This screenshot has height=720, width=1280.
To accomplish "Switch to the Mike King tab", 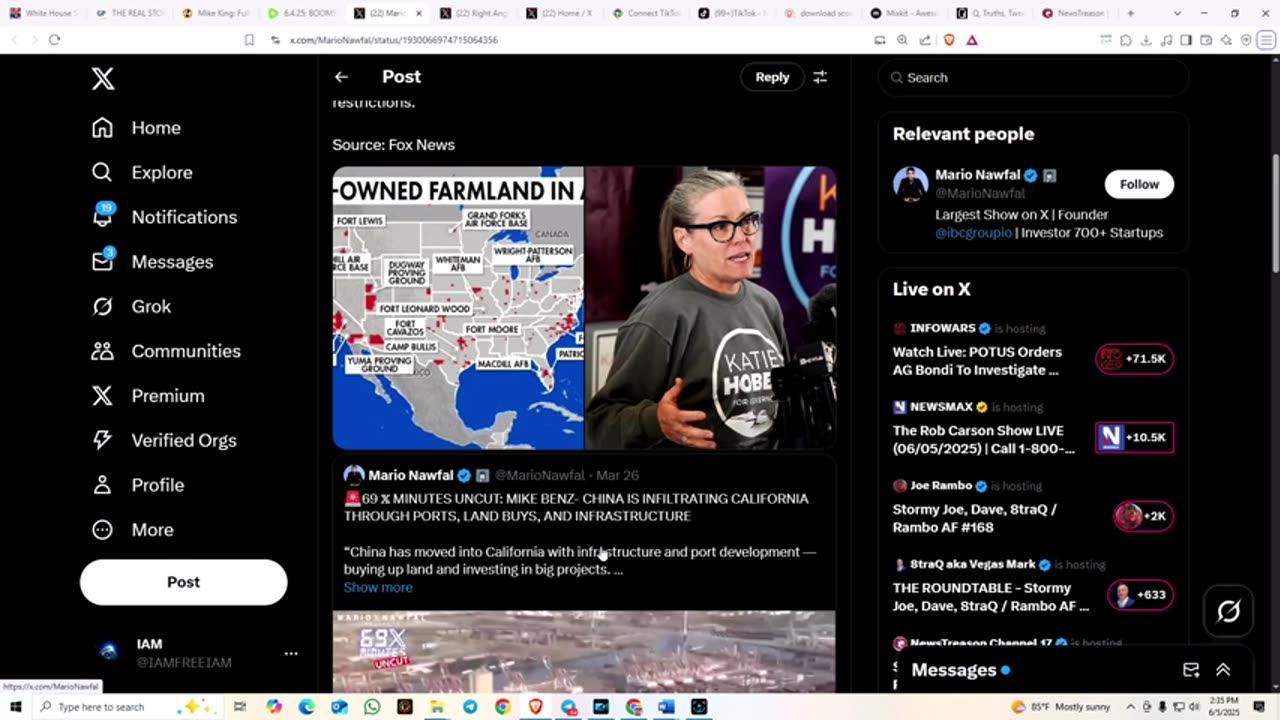I will point(217,13).
